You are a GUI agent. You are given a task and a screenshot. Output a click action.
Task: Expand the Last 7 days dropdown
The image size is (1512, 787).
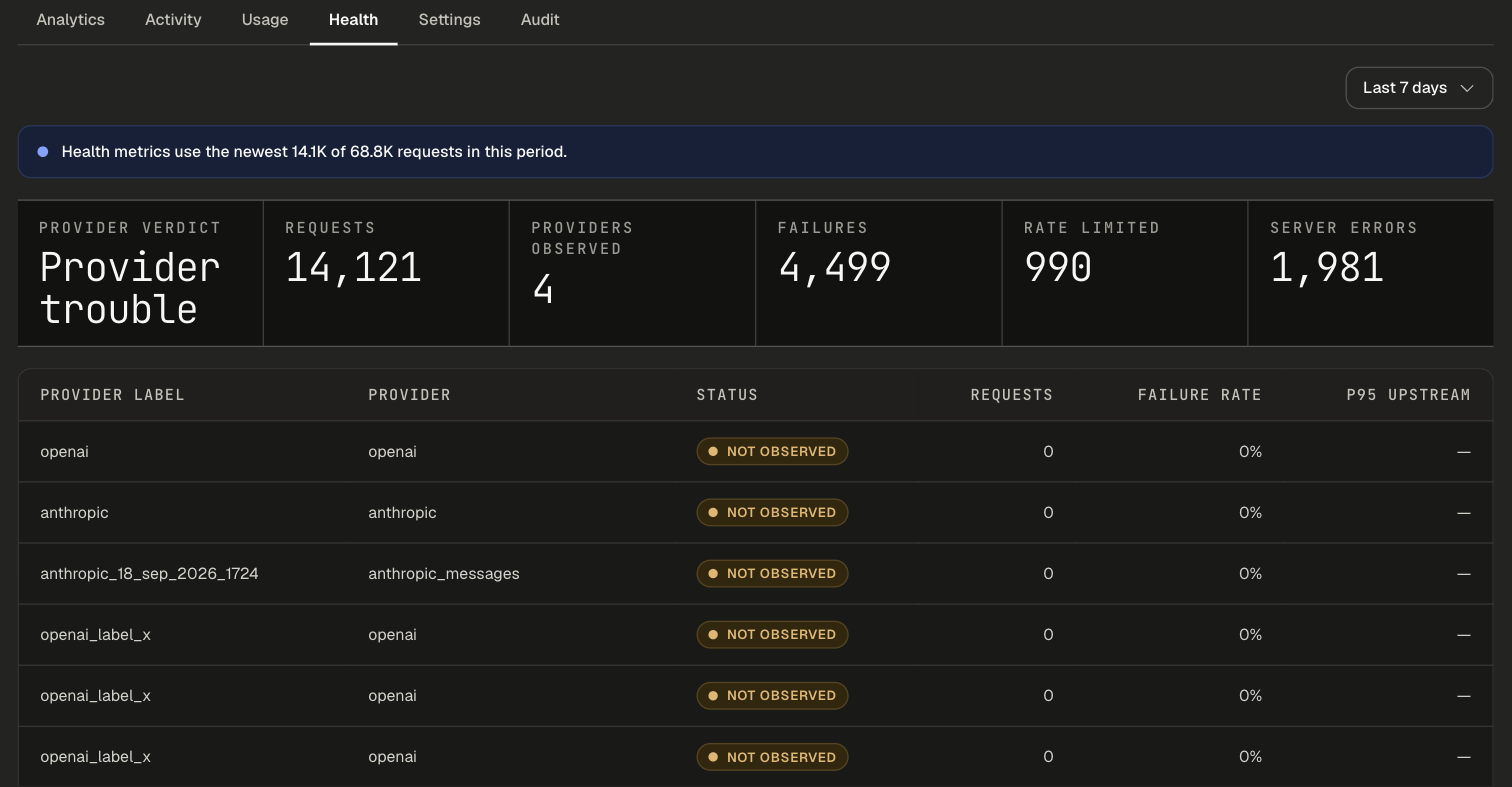tap(1419, 88)
